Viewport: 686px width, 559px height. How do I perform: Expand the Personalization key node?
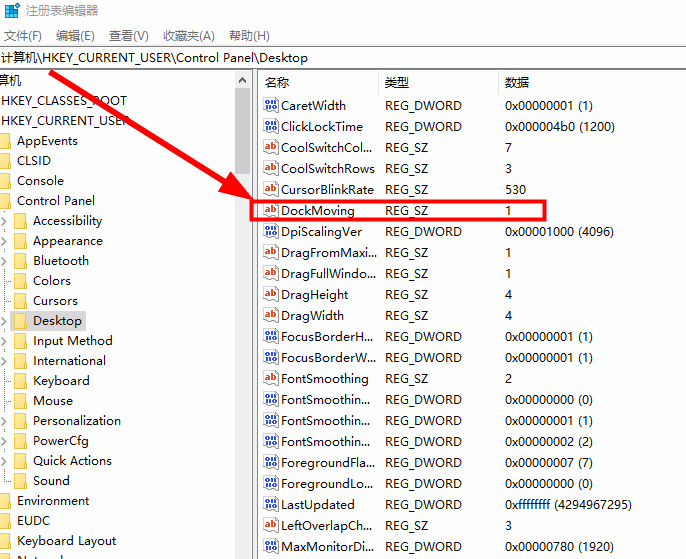5,421
